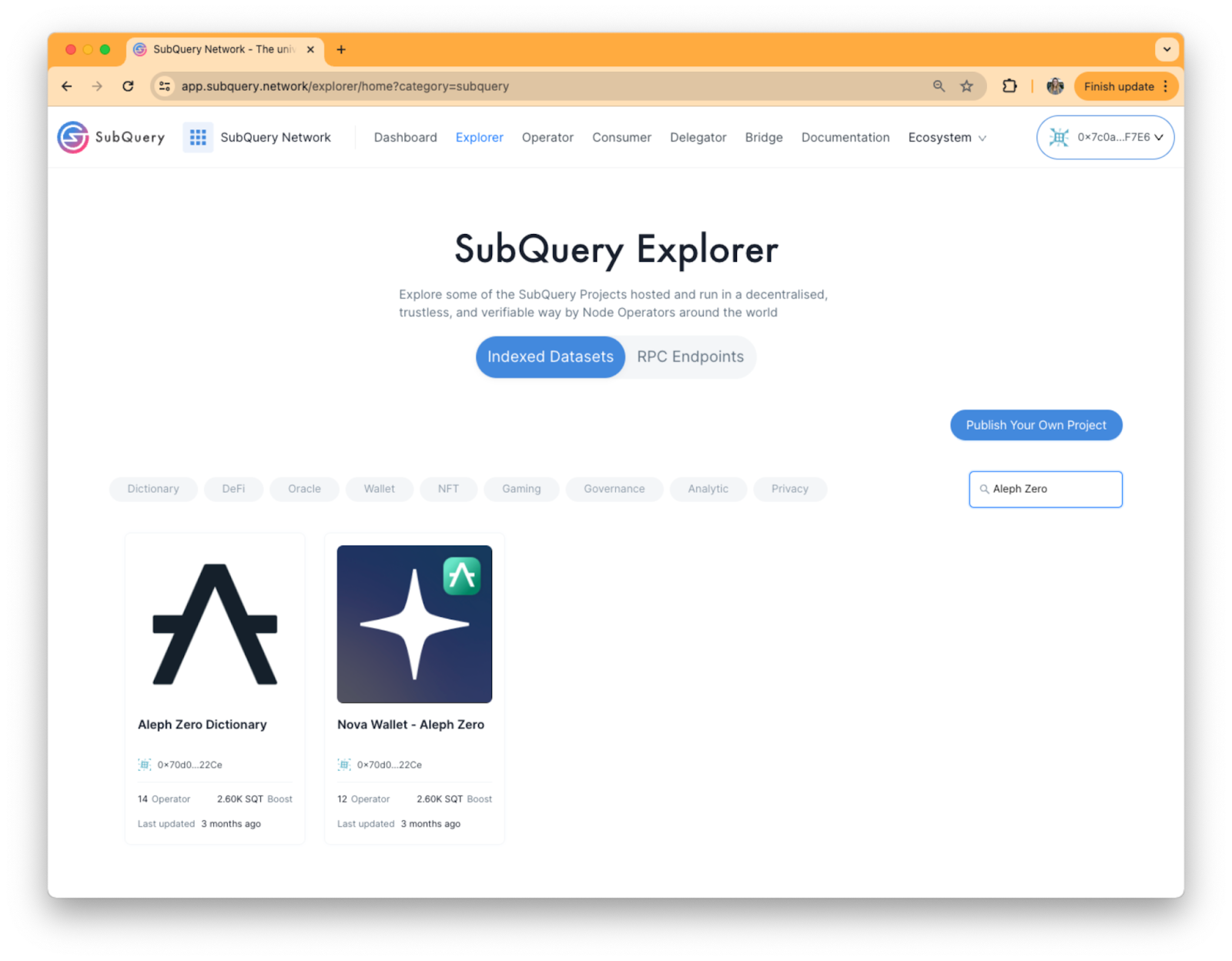Open the Chrome profile avatar

tap(1055, 86)
